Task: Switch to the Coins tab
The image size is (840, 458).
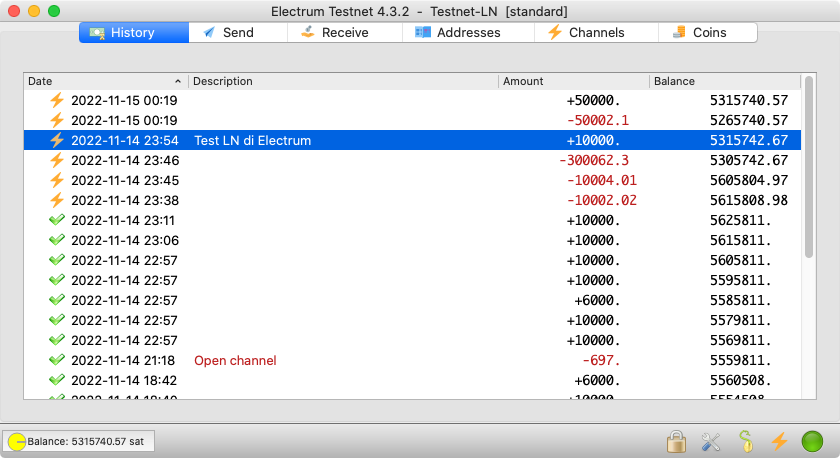Action: (708, 32)
